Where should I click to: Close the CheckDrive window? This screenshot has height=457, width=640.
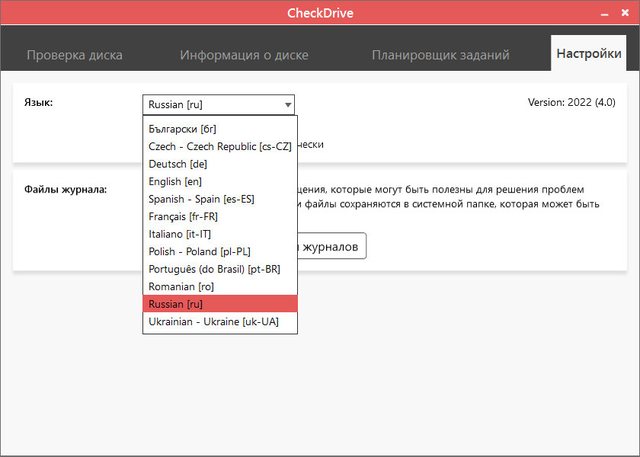(x=624, y=15)
